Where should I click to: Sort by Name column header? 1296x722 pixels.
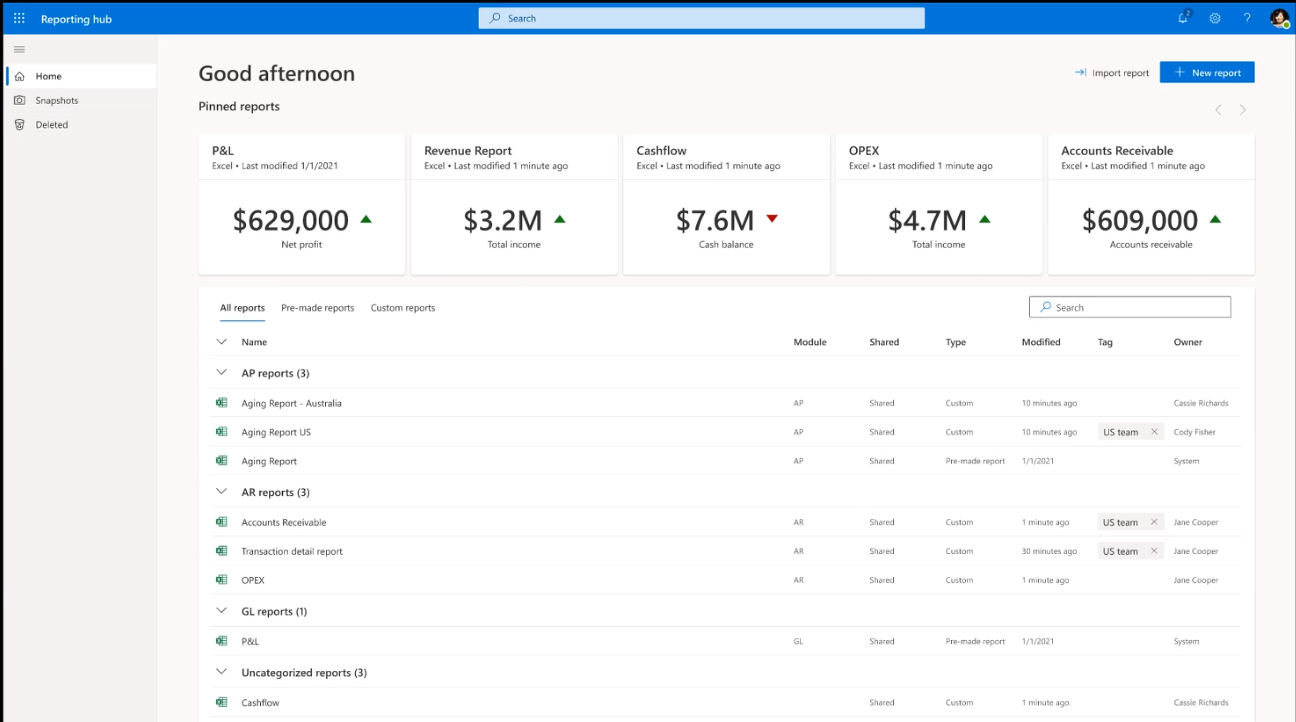click(254, 342)
